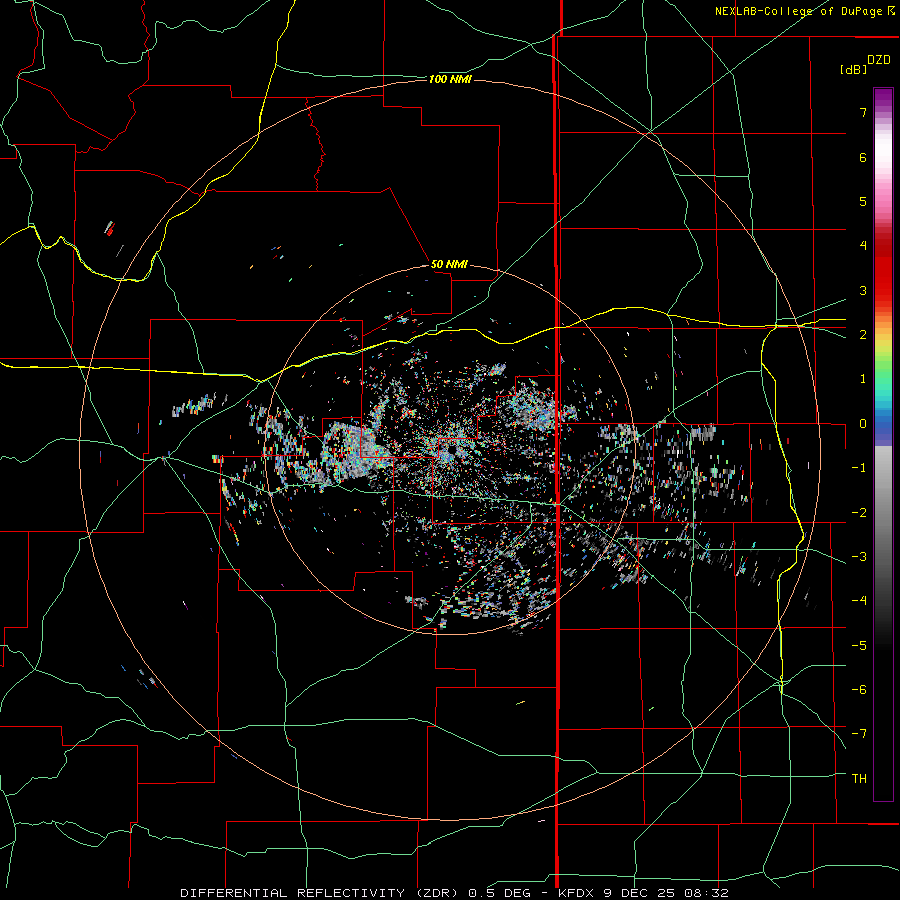The image size is (900, 900).
Task: Click the -7 dB label on legend
Action: coord(859,734)
